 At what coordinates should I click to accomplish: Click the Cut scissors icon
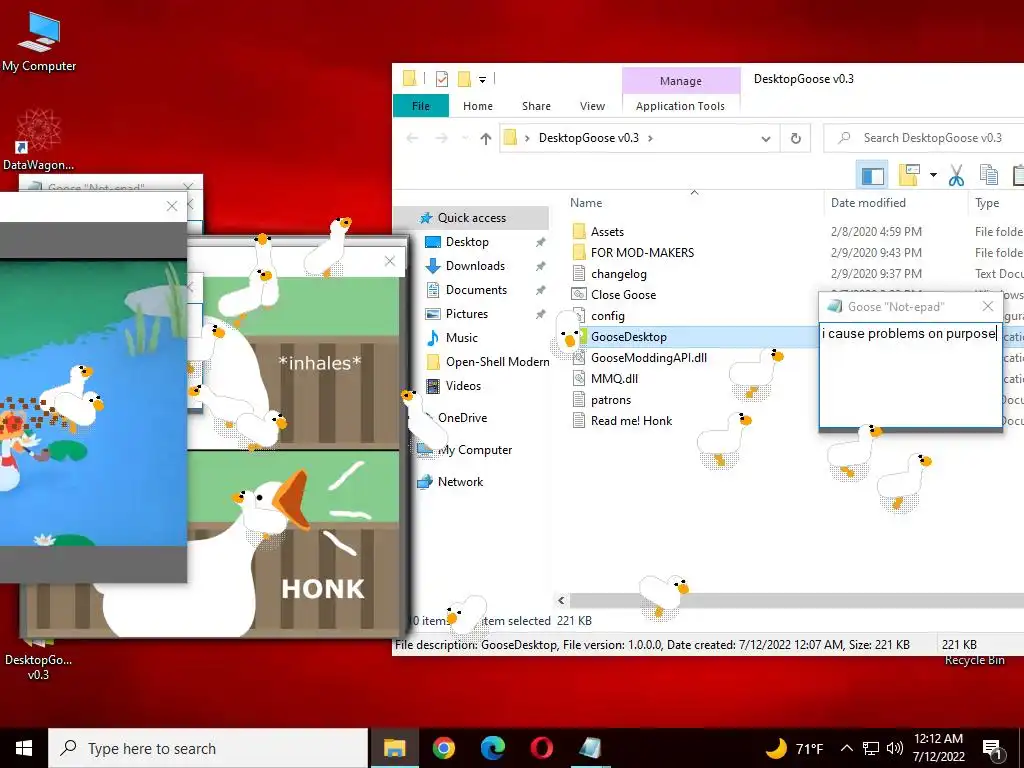pyautogui.click(x=956, y=175)
